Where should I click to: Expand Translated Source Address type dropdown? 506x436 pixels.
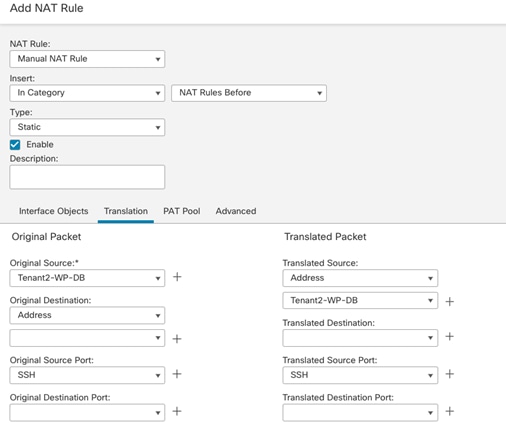click(x=360, y=278)
